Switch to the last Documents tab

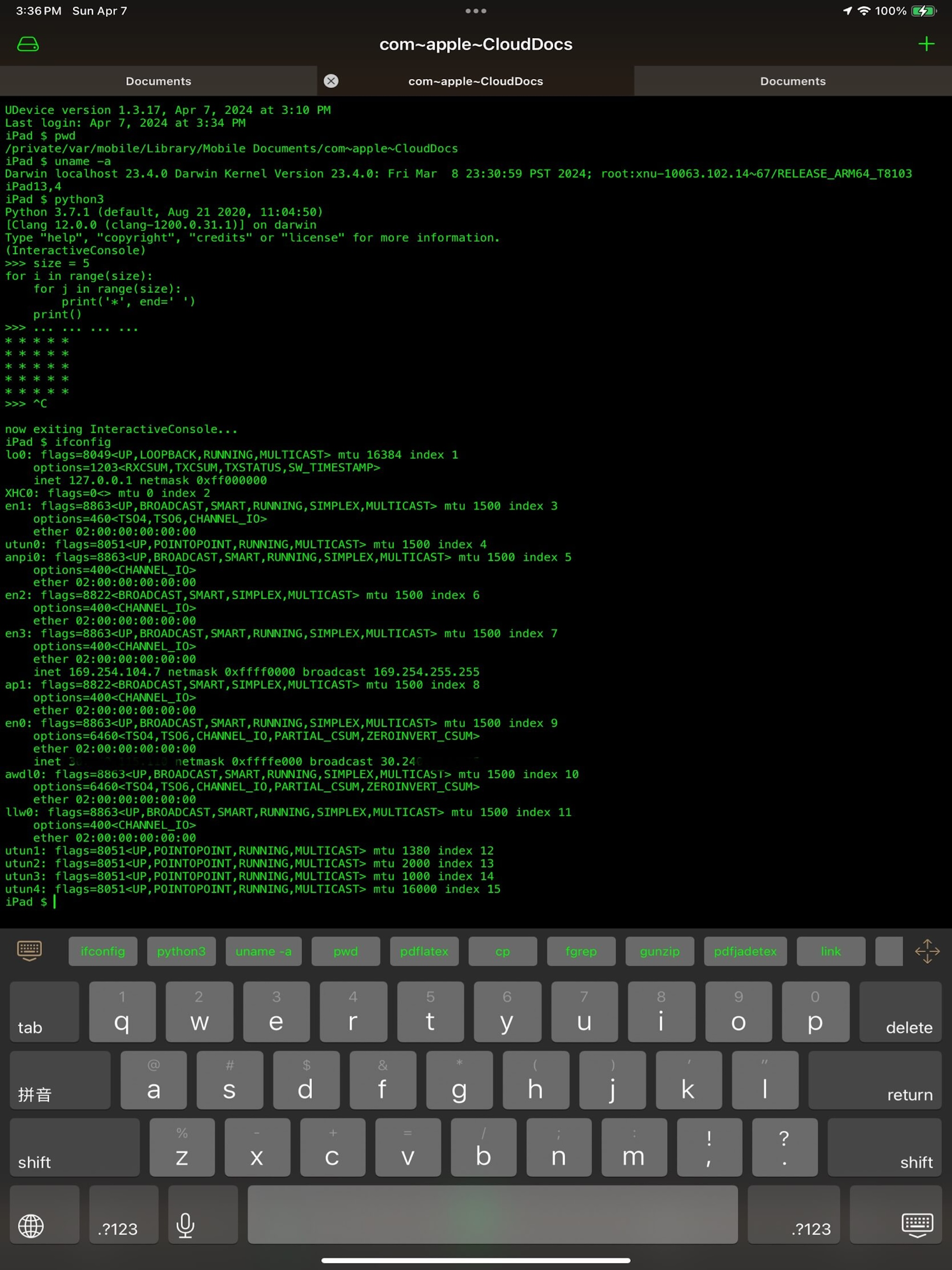click(793, 81)
